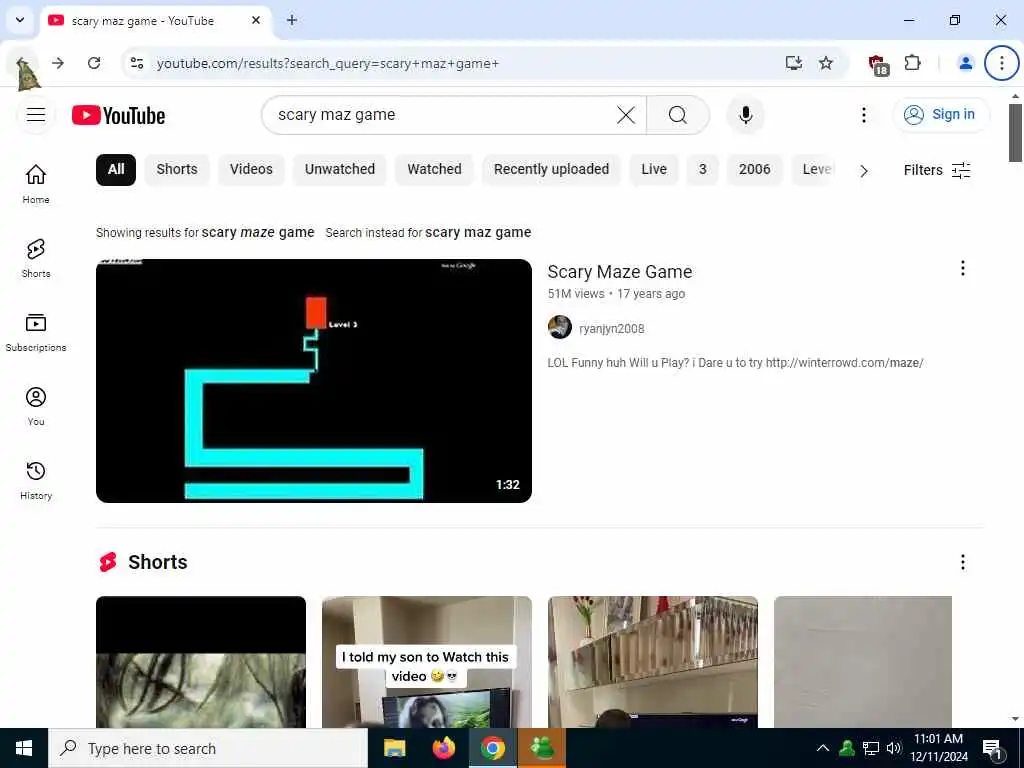The height and width of the screenshot is (768, 1024).
Task: Play the Scary Maze Game thumbnail
Action: click(313, 381)
